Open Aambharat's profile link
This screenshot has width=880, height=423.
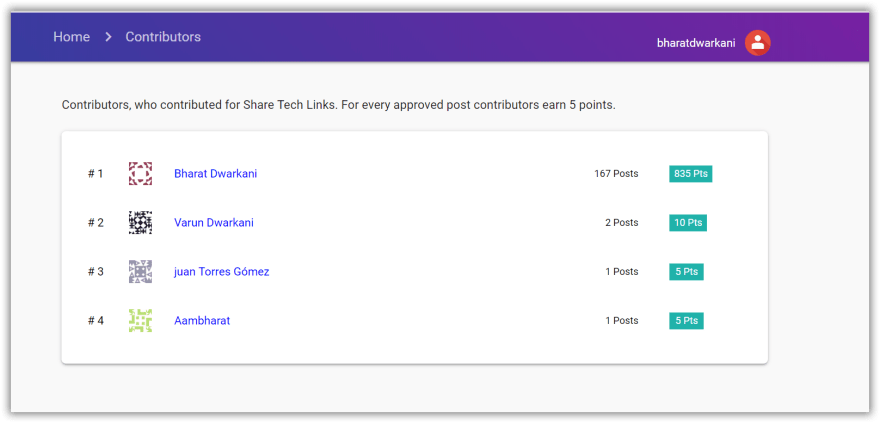tap(202, 320)
